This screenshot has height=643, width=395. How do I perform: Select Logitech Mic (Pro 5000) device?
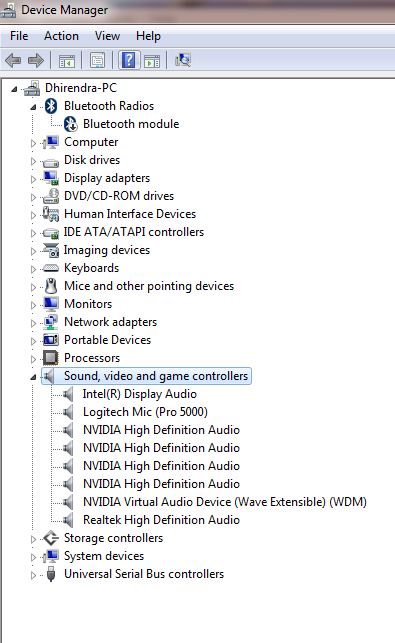coord(145,412)
